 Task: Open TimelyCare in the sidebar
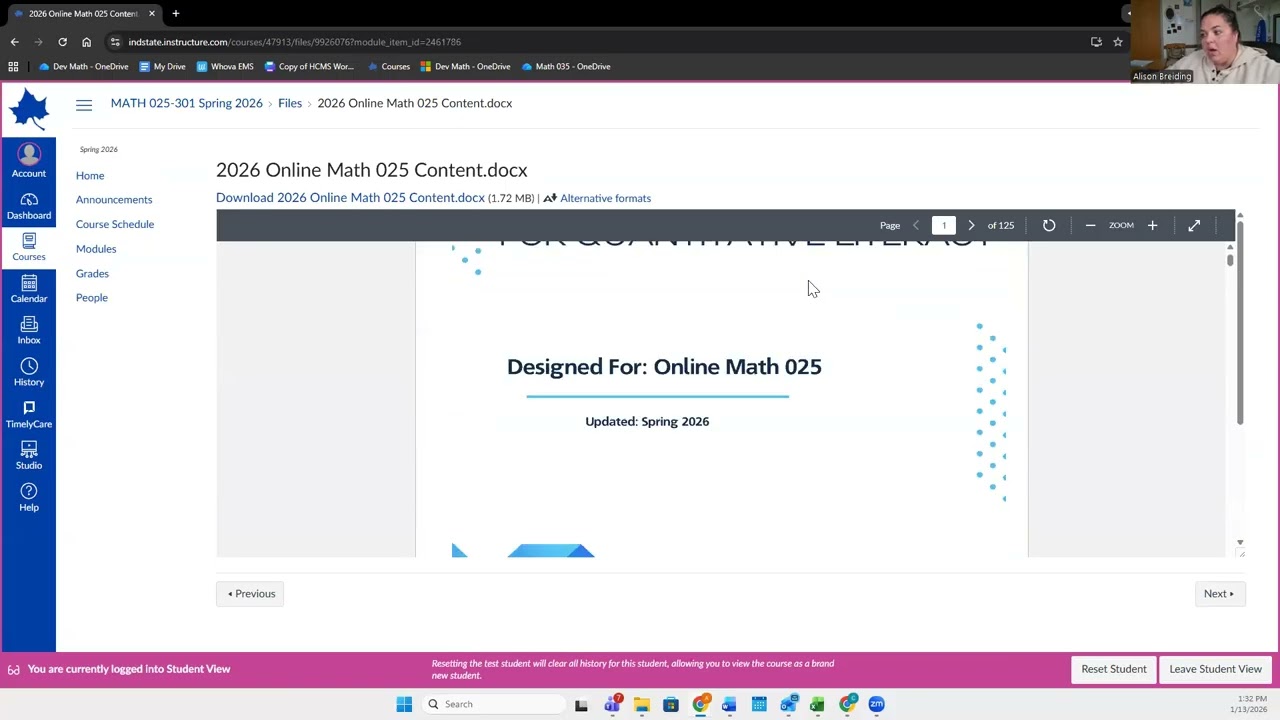[28, 414]
